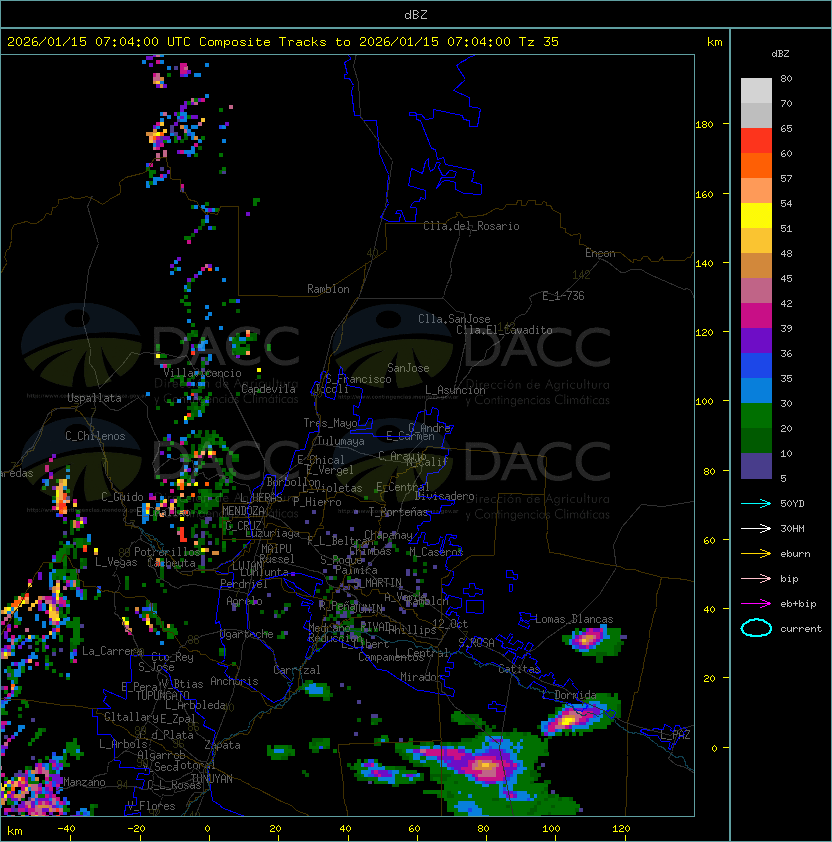Click the composite tracks timestamp header
832x842 pixels.
click(283, 42)
